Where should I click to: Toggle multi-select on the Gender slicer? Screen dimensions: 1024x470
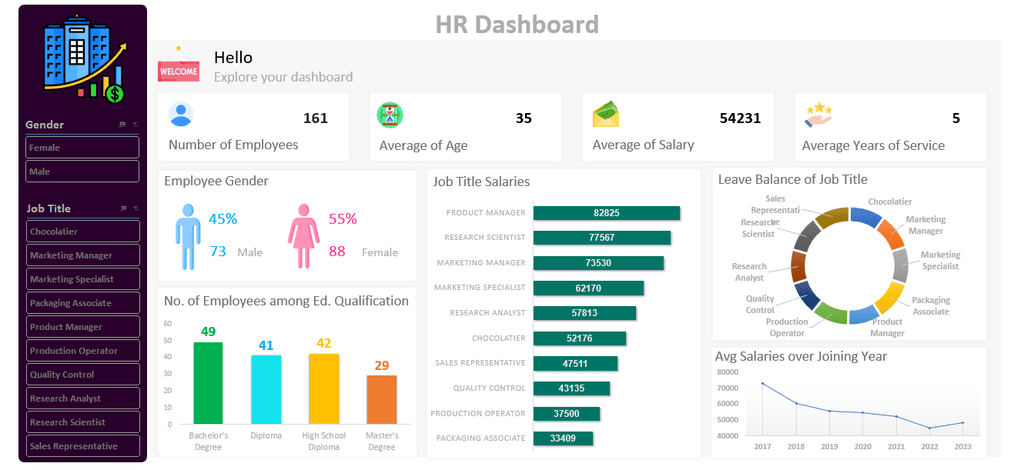click(x=122, y=124)
